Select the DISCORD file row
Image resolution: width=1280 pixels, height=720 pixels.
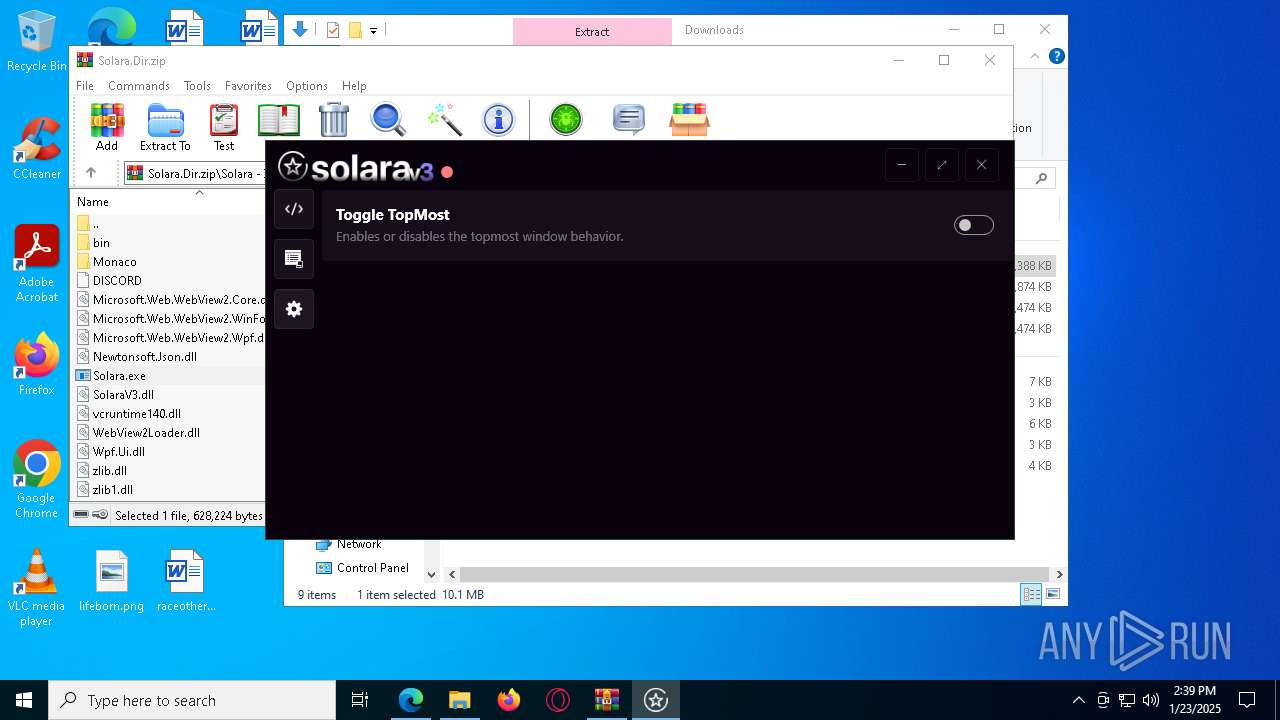click(117, 281)
